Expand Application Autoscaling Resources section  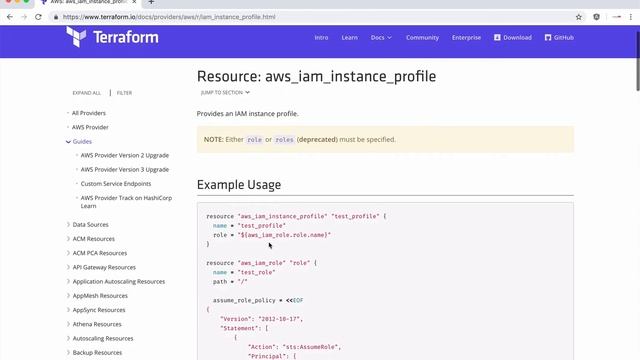pos(119,282)
